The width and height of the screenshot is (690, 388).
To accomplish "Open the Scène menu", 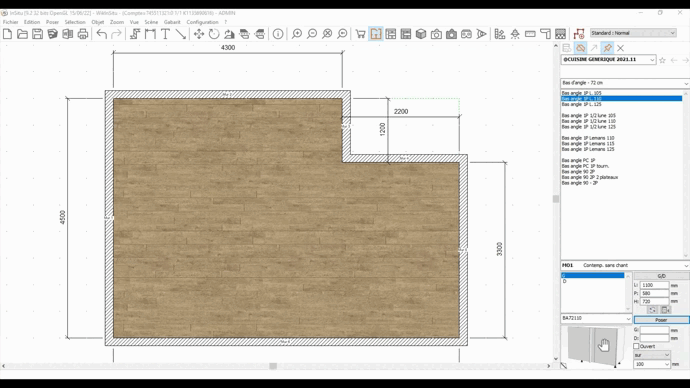I will [151, 22].
